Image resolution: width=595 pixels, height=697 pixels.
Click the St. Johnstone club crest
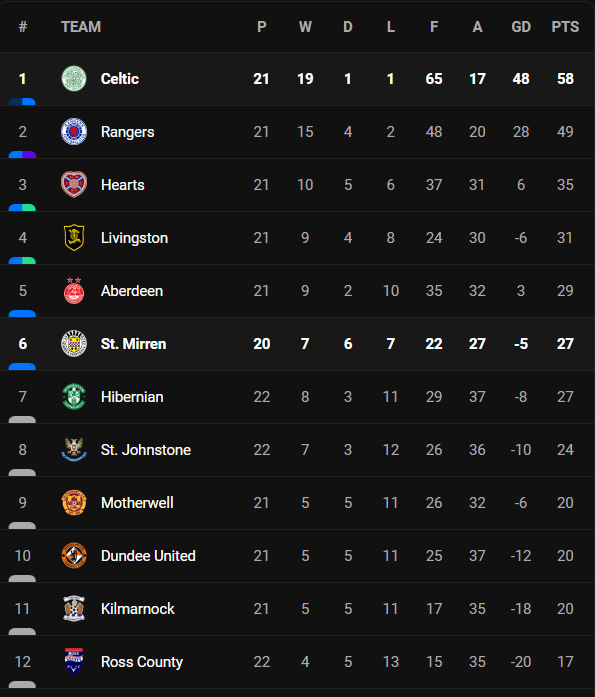coord(74,449)
